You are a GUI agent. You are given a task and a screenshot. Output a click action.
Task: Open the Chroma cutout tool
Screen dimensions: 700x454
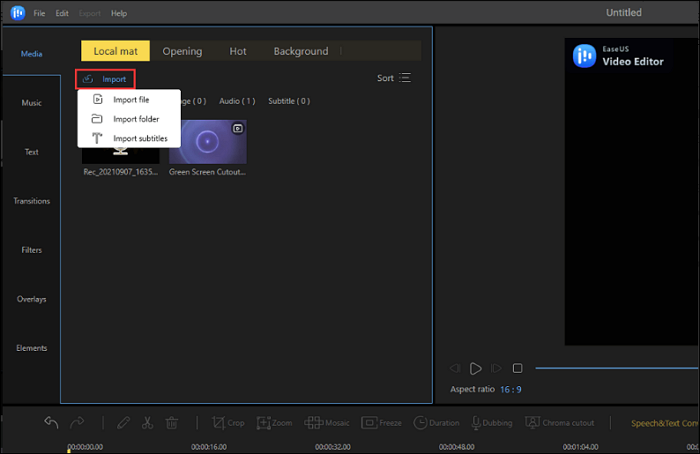(x=560, y=423)
